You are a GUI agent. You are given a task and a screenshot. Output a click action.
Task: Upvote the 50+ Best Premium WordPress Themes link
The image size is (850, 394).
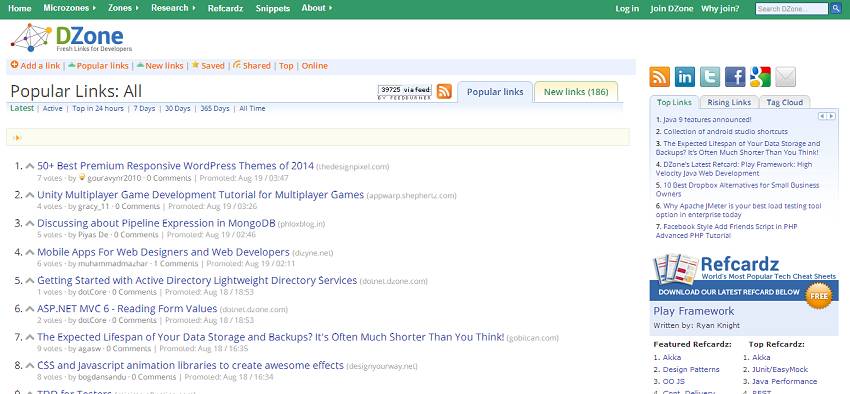coord(30,166)
